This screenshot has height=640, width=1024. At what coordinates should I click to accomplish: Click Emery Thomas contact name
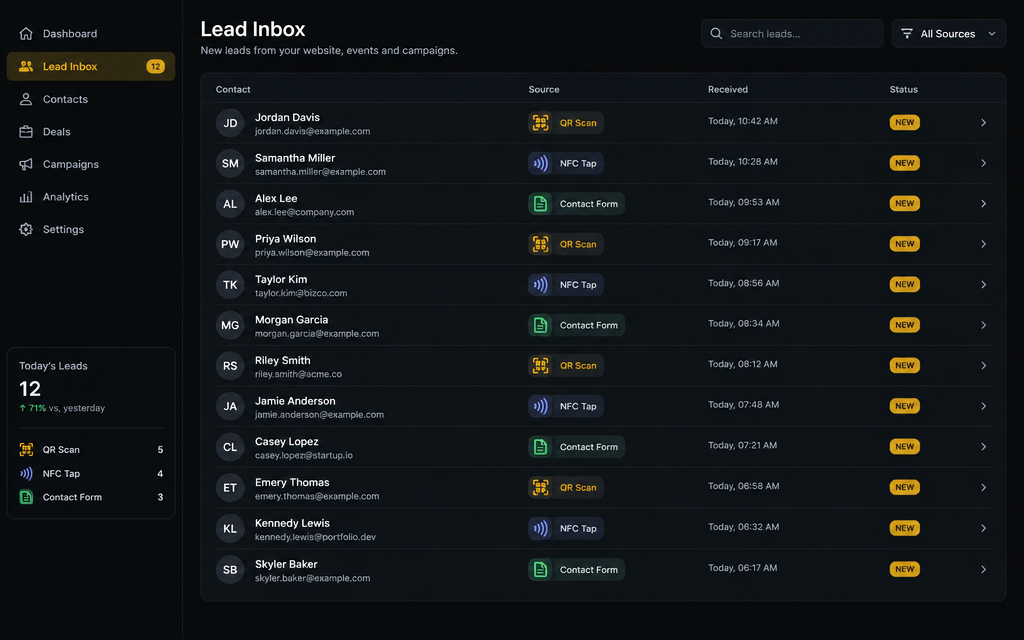[x=292, y=483]
